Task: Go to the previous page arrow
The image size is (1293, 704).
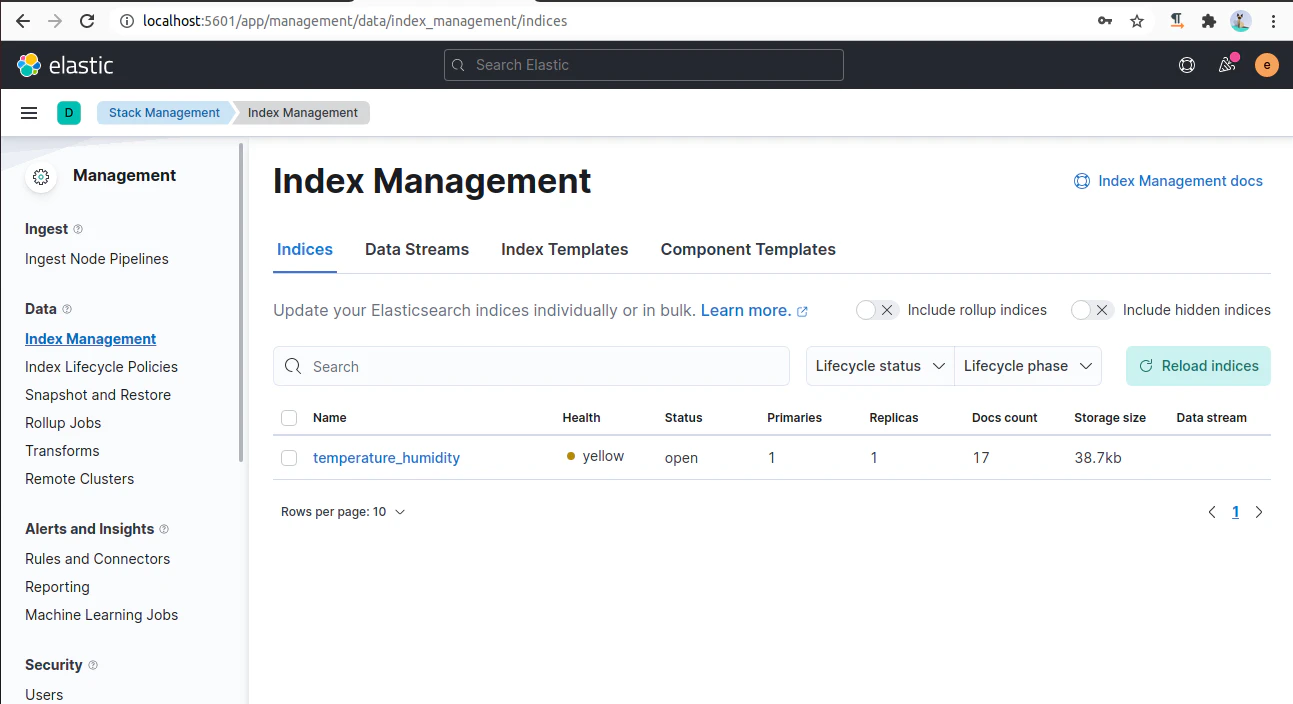Action: [1212, 512]
